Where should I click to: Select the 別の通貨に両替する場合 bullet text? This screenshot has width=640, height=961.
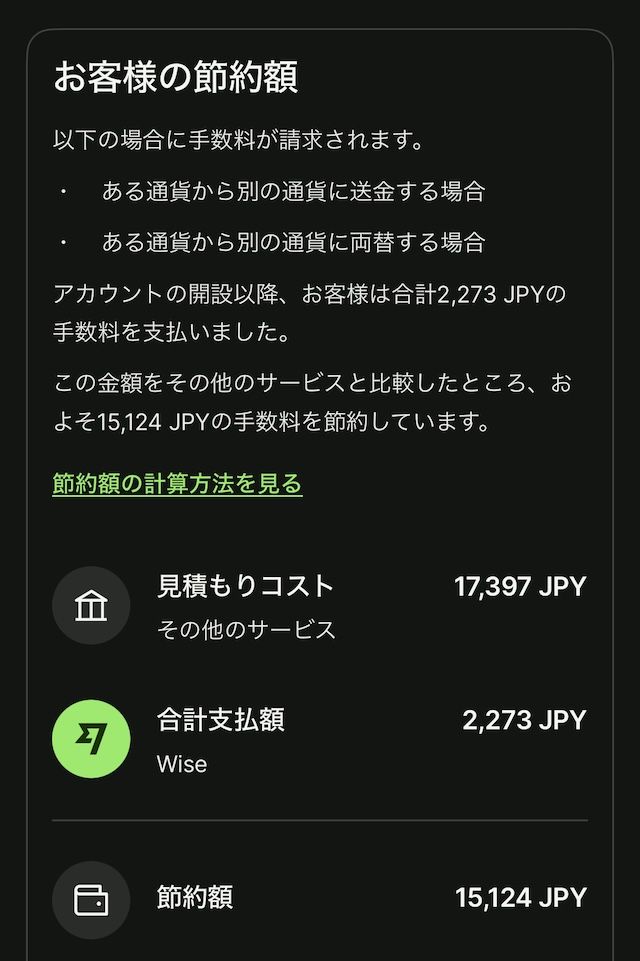tap(293, 242)
